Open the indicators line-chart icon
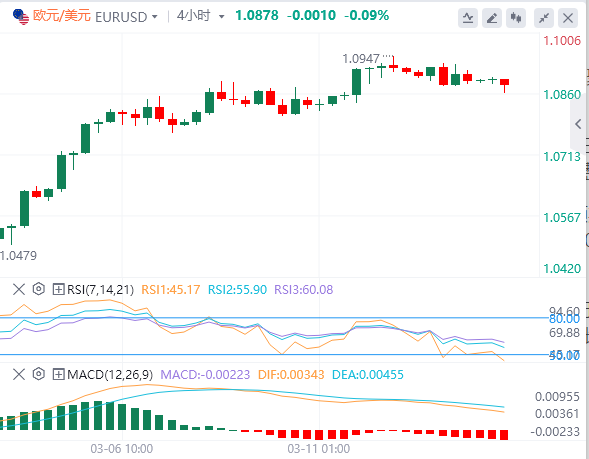 [468, 18]
